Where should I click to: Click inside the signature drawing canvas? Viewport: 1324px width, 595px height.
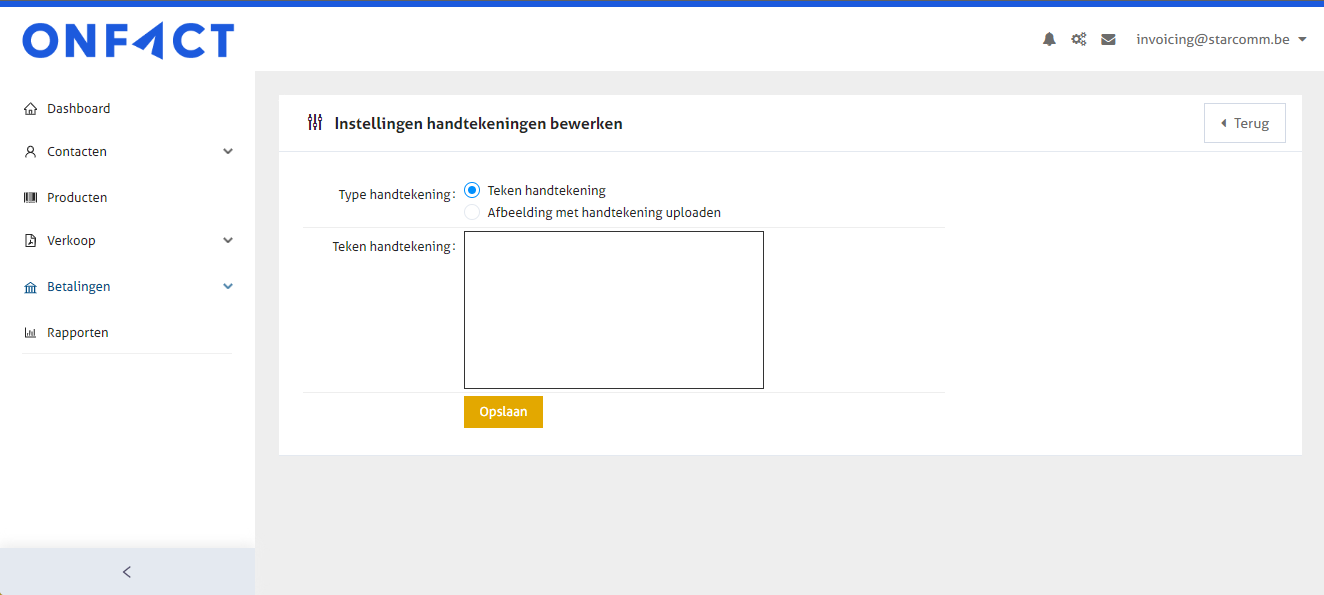(x=613, y=310)
